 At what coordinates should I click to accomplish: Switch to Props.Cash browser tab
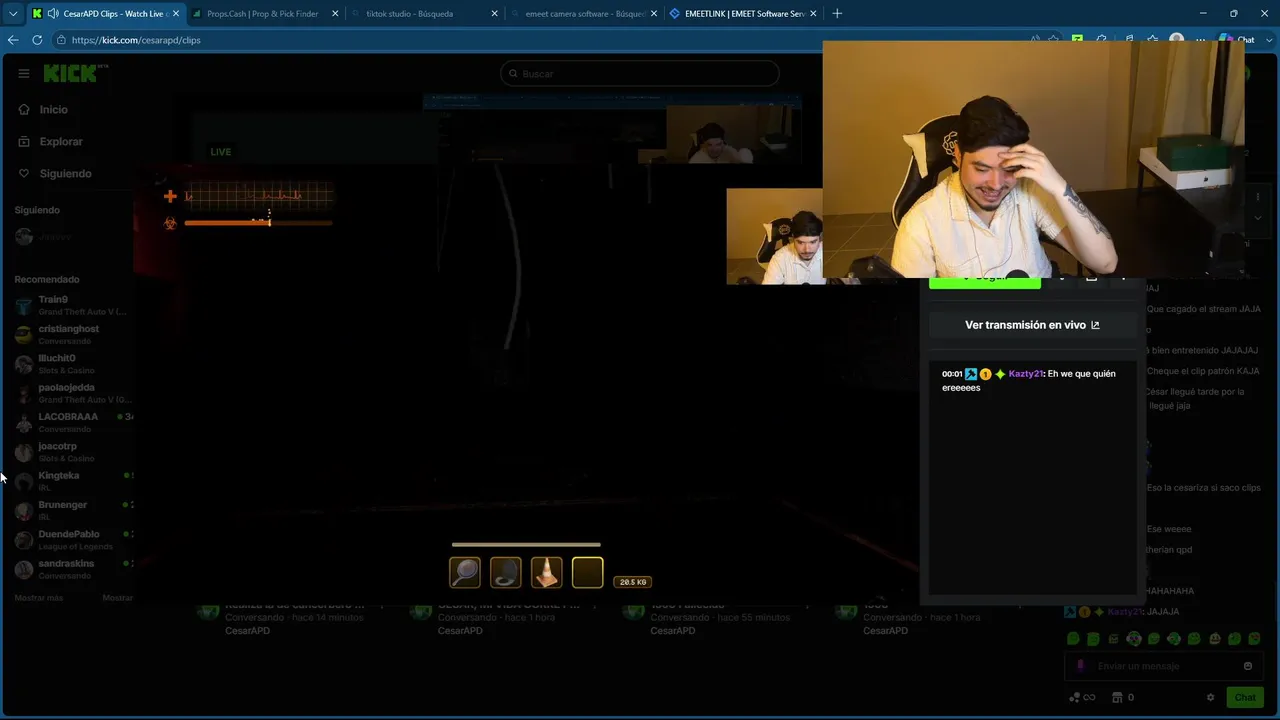[263, 14]
